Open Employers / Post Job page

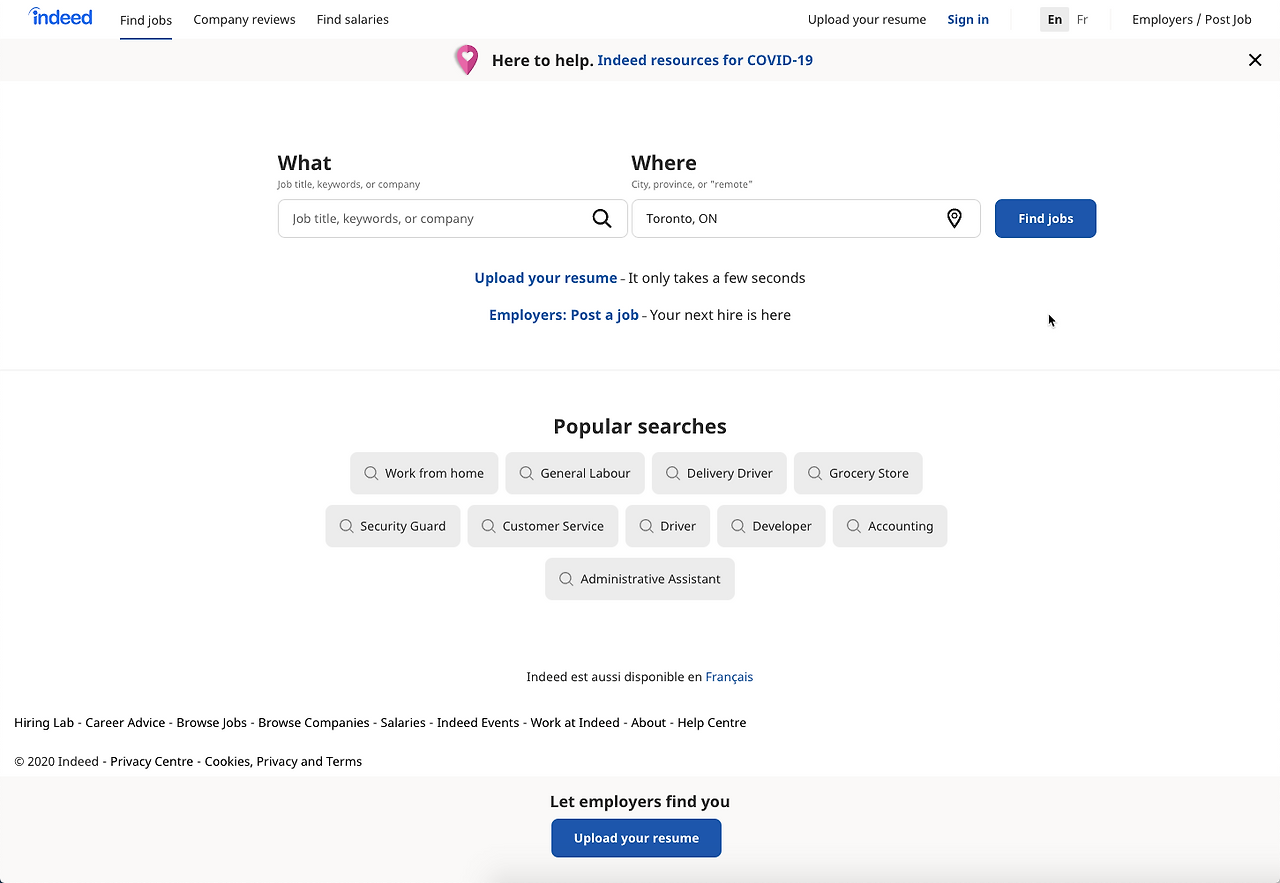[1192, 20]
